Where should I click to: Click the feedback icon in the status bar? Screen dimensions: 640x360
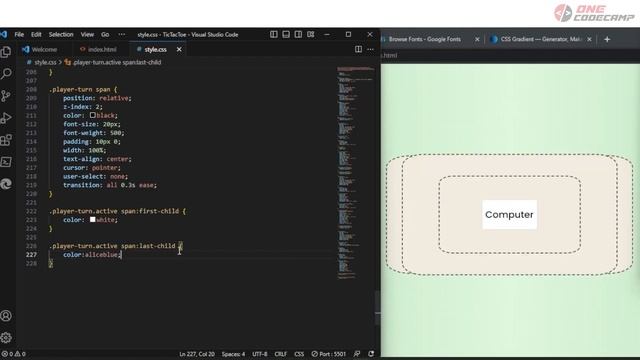click(357, 354)
